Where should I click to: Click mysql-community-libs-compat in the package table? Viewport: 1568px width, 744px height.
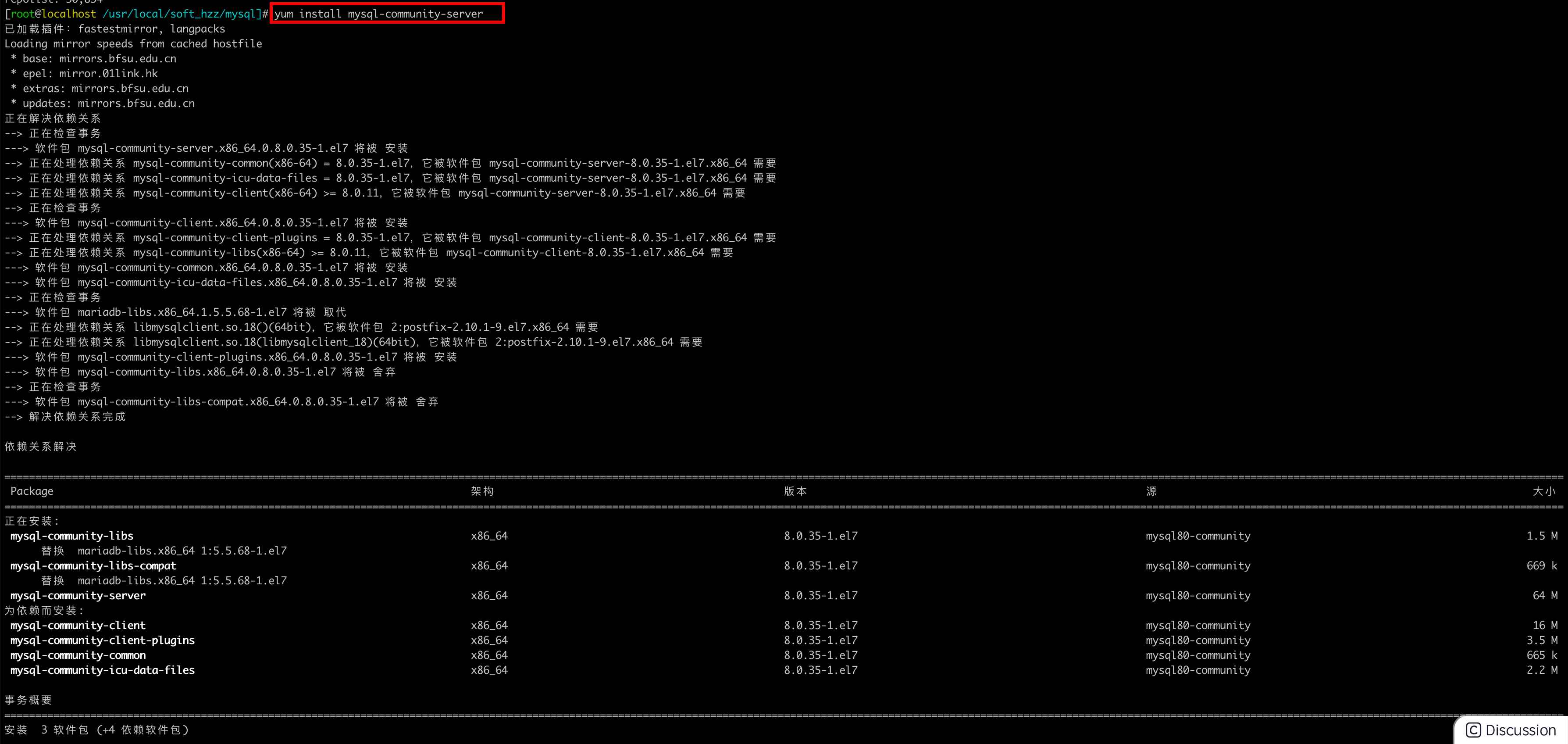[93, 565]
